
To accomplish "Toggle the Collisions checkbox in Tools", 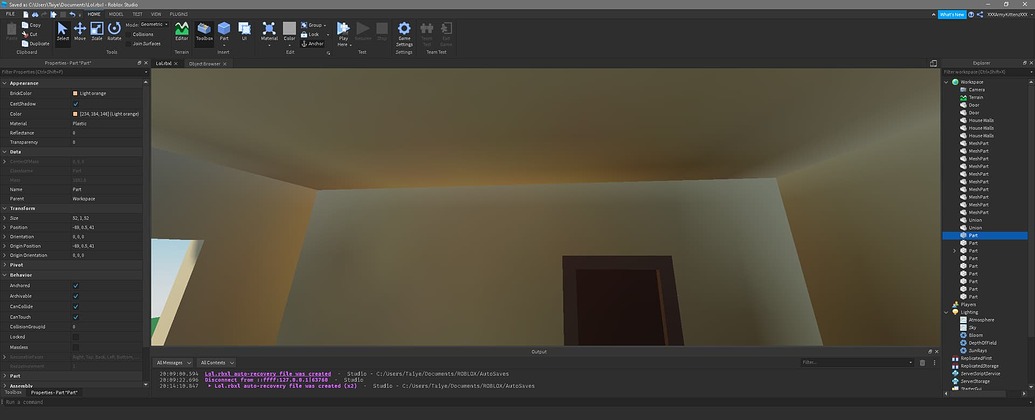I will click(x=129, y=34).
